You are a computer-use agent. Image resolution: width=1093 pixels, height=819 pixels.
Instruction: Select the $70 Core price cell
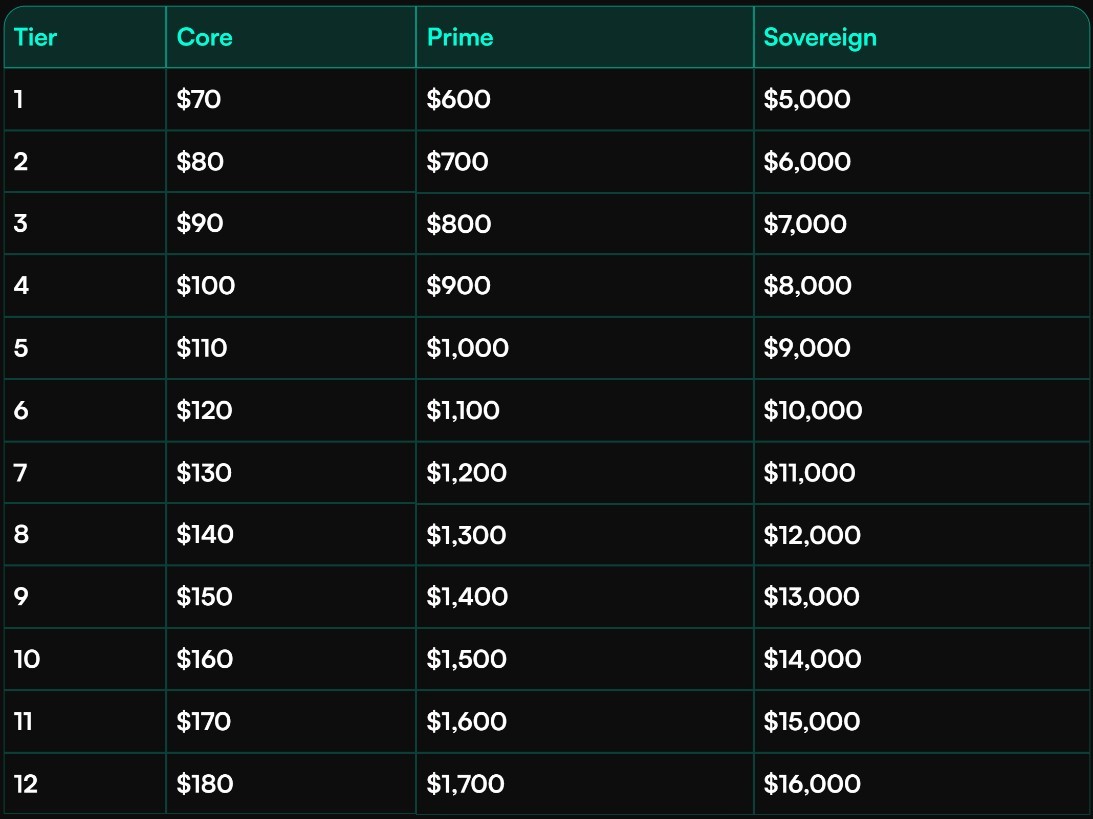pyautogui.click(x=199, y=99)
